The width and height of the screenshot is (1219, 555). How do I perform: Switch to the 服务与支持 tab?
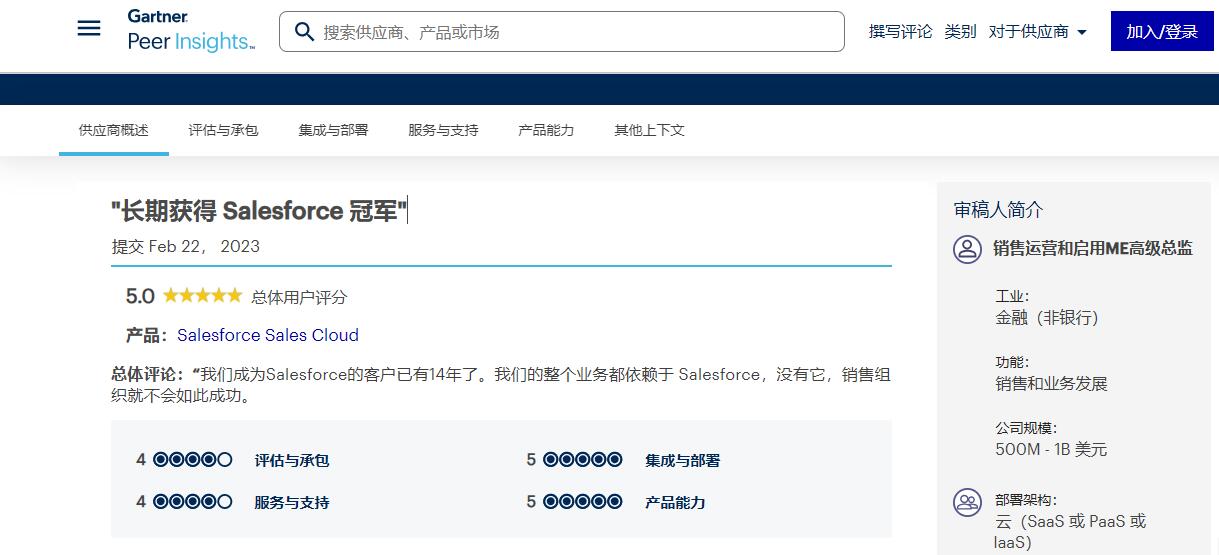click(443, 130)
